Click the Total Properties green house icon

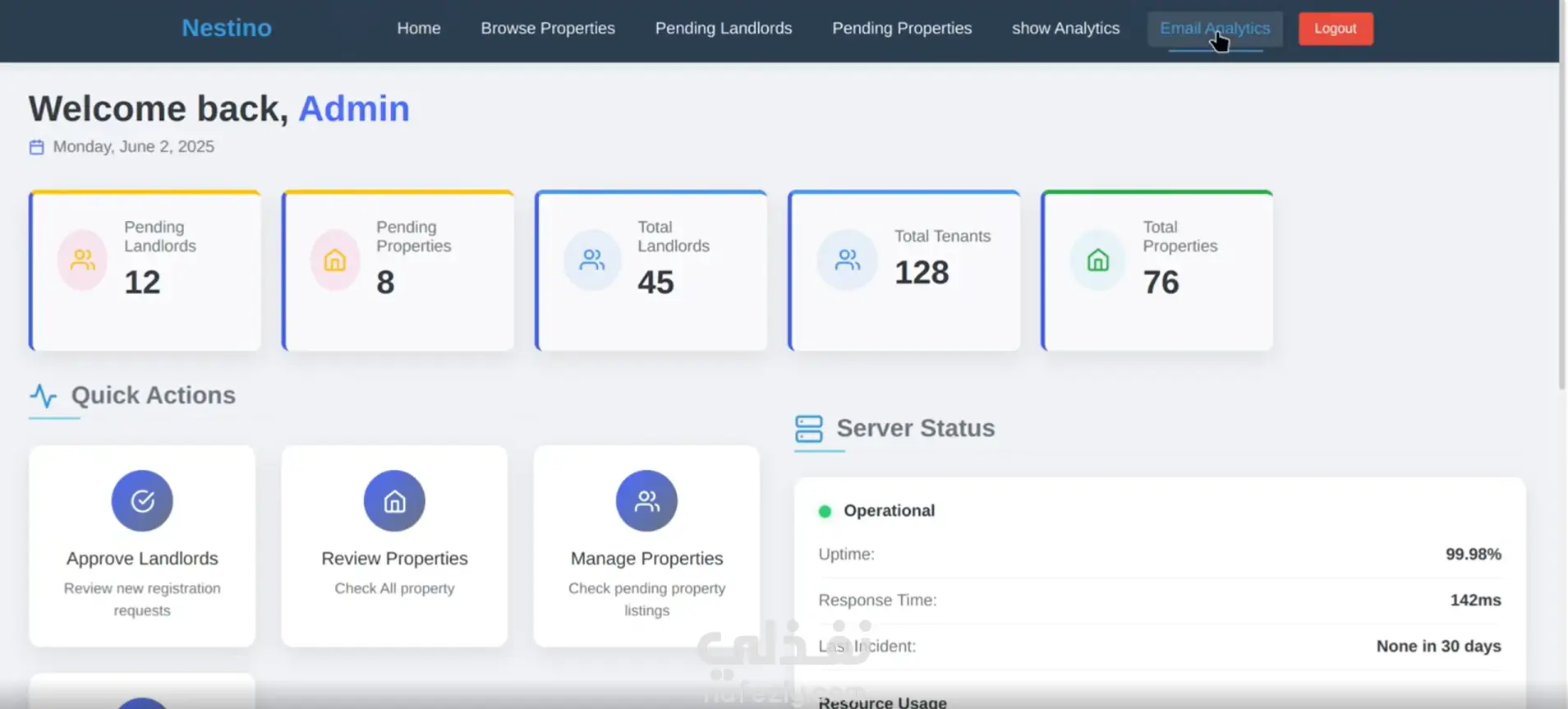click(1098, 260)
